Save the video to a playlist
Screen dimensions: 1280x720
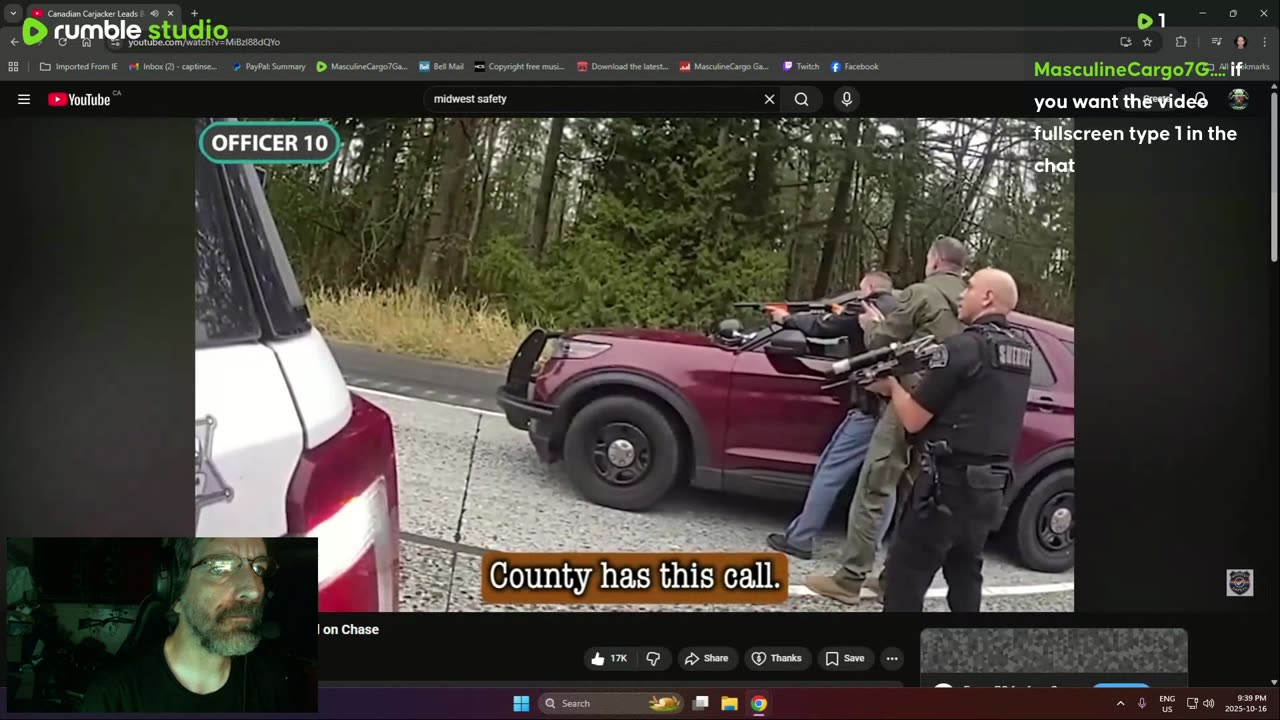845,658
